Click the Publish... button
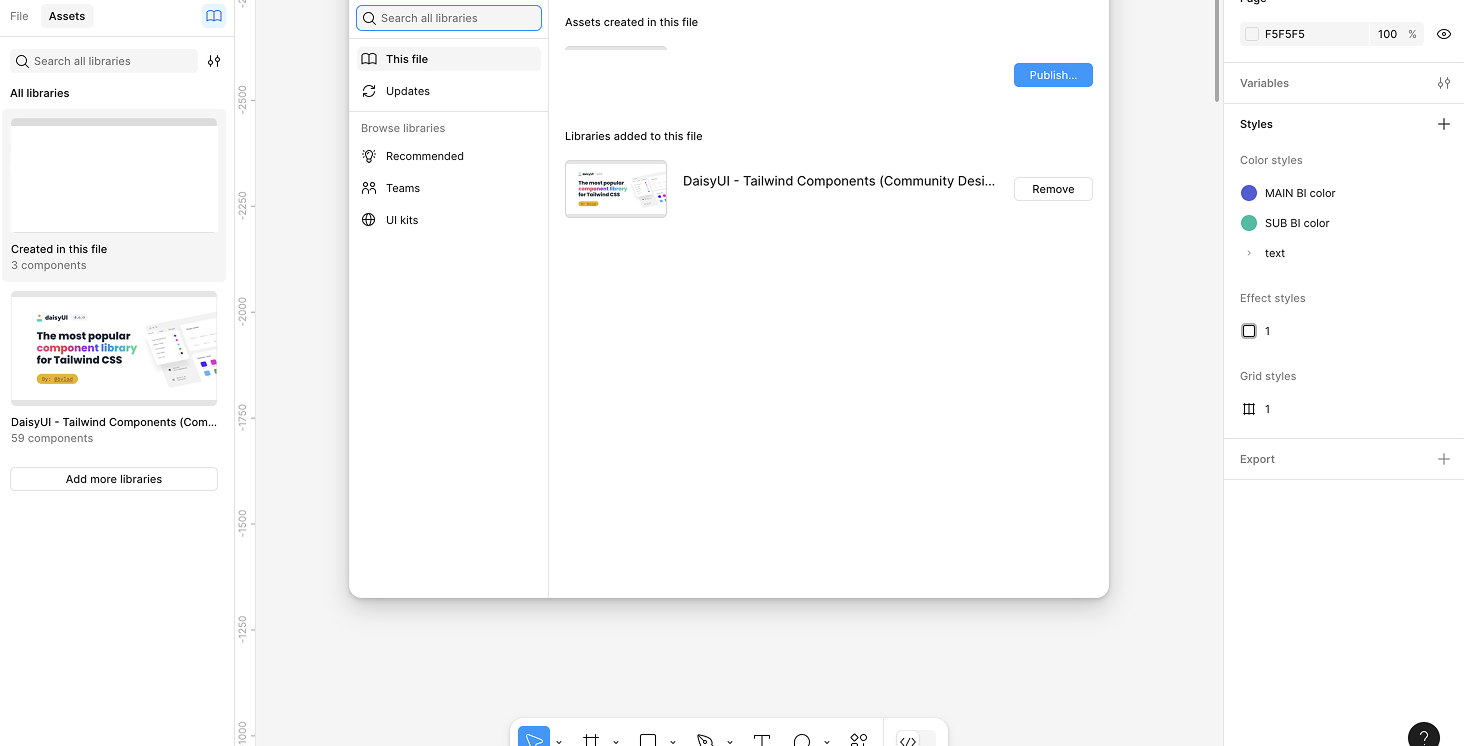 (x=1053, y=75)
